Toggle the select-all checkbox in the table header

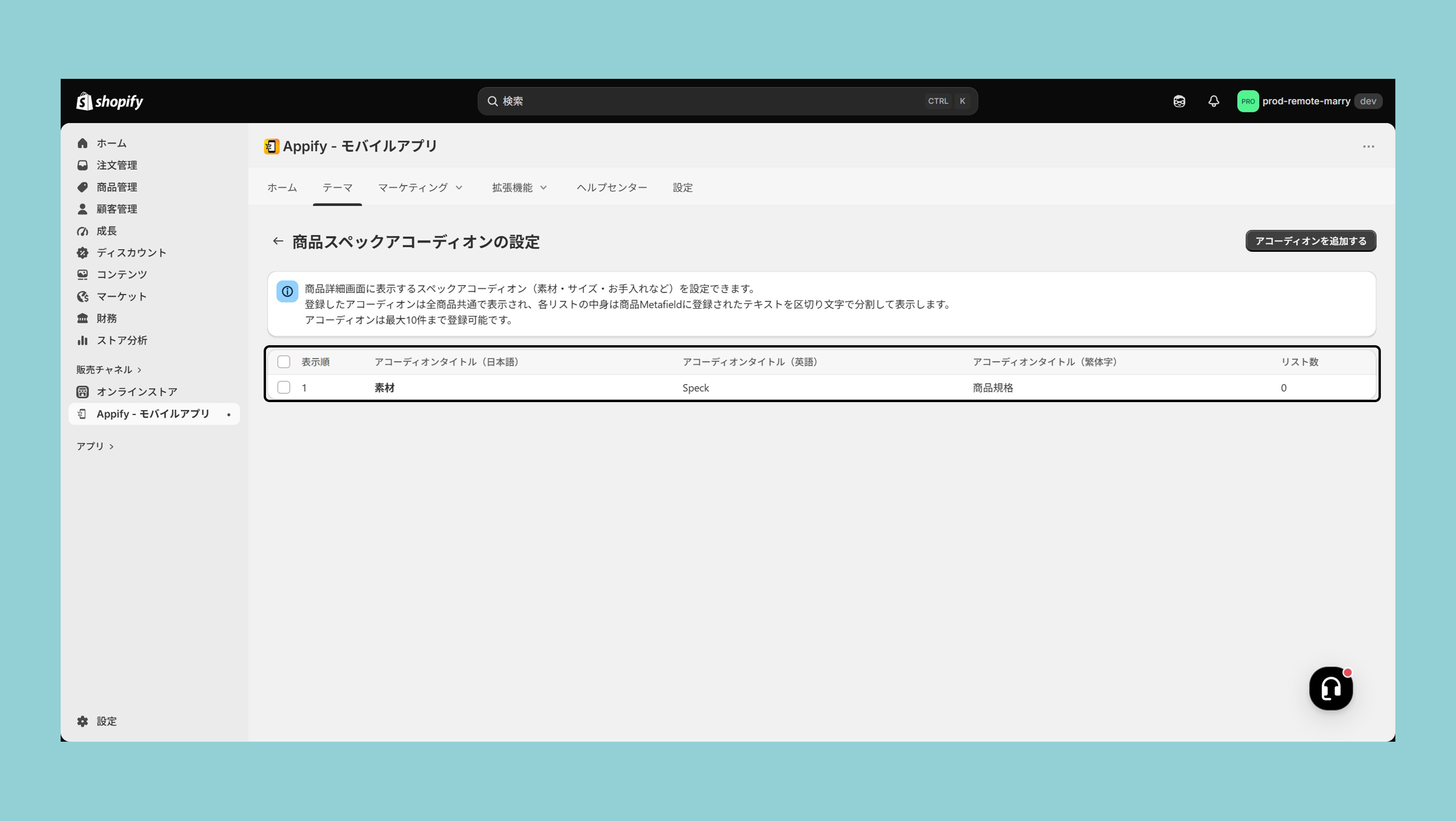click(x=284, y=362)
